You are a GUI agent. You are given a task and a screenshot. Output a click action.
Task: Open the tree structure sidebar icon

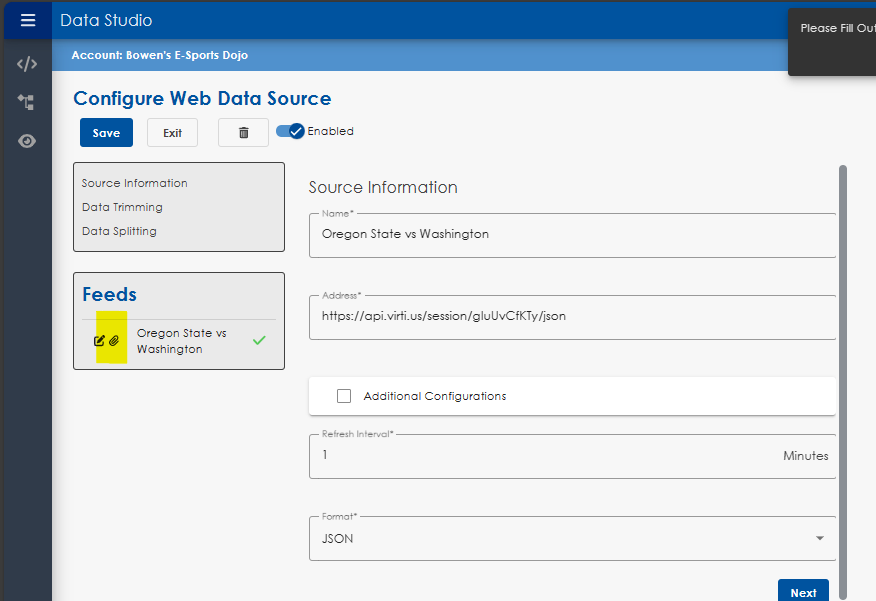(x=27, y=102)
